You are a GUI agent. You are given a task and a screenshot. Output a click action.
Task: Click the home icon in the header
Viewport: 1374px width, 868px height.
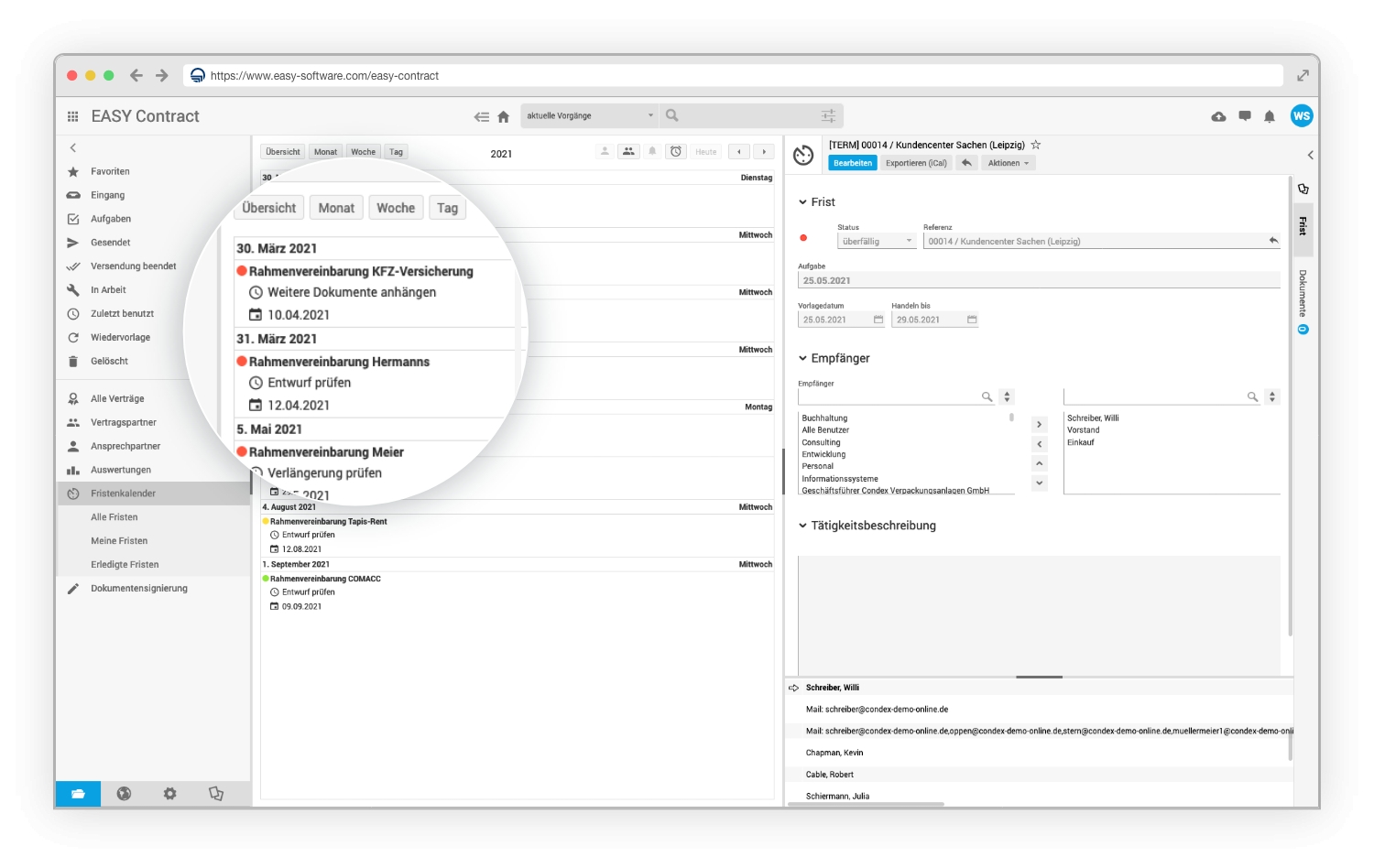[503, 116]
